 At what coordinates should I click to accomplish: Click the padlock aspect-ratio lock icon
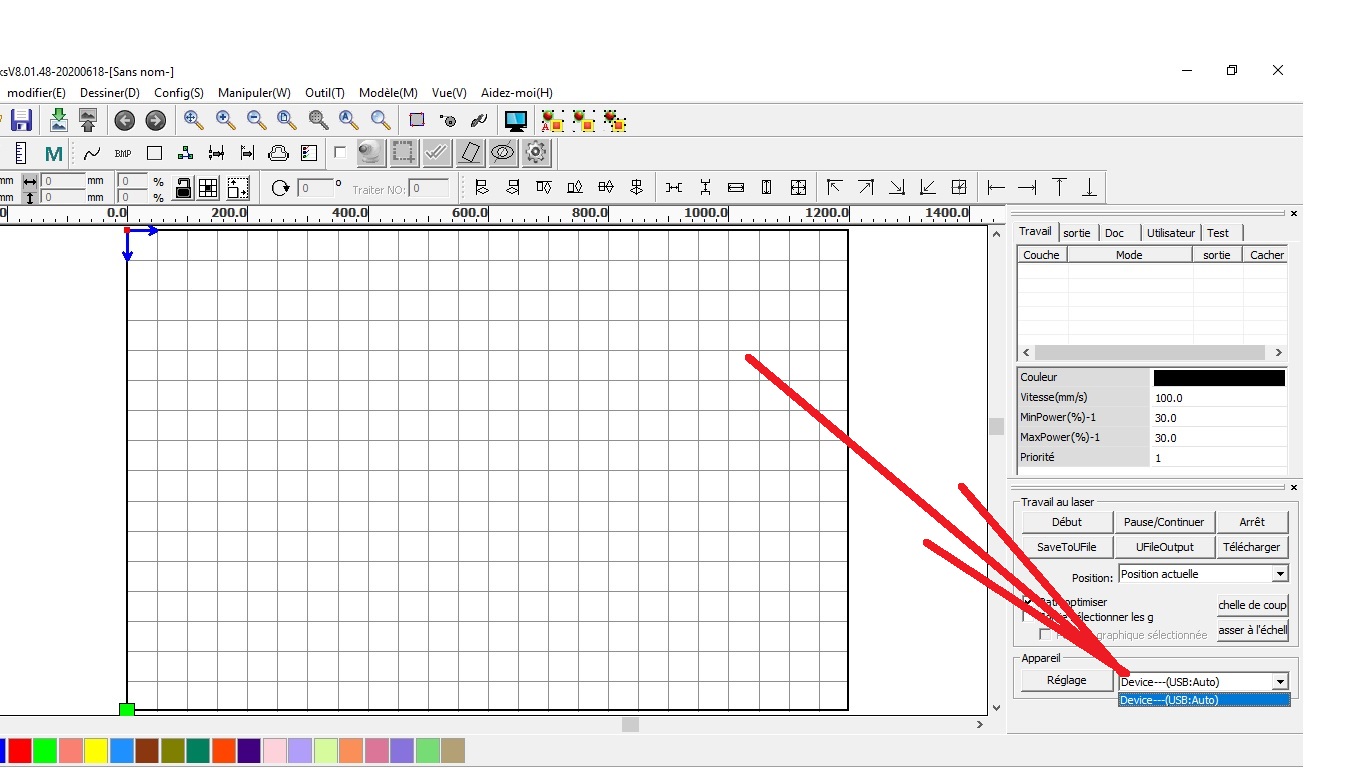(x=183, y=188)
